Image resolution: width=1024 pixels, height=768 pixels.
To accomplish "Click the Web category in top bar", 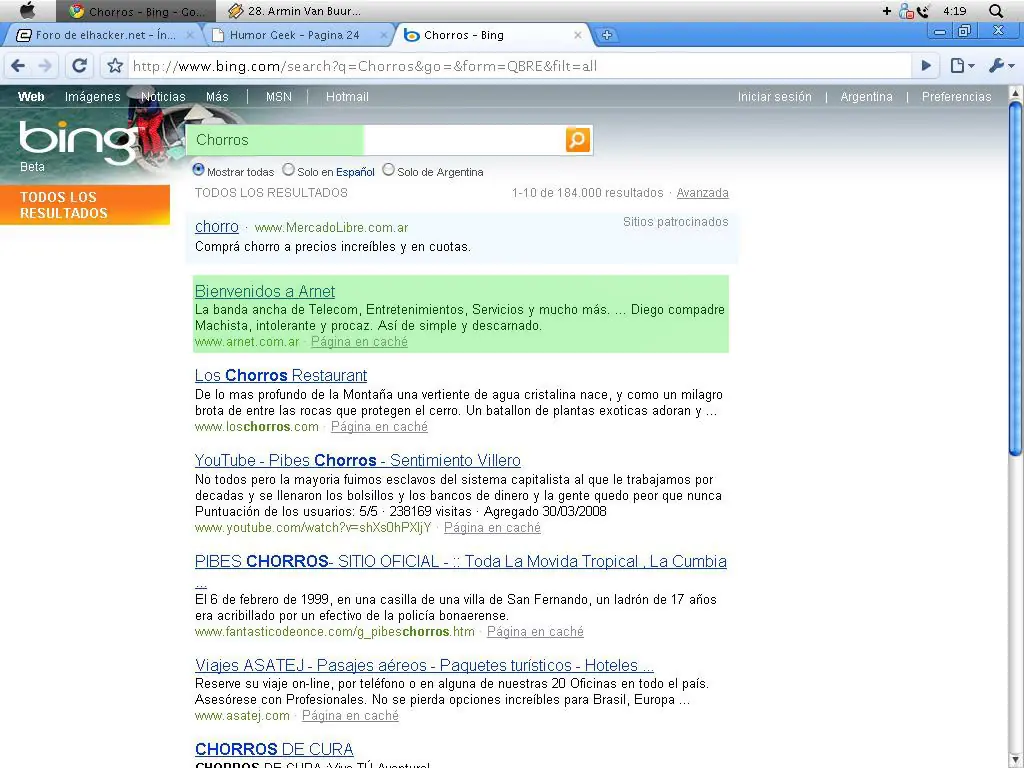I will pos(31,97).
